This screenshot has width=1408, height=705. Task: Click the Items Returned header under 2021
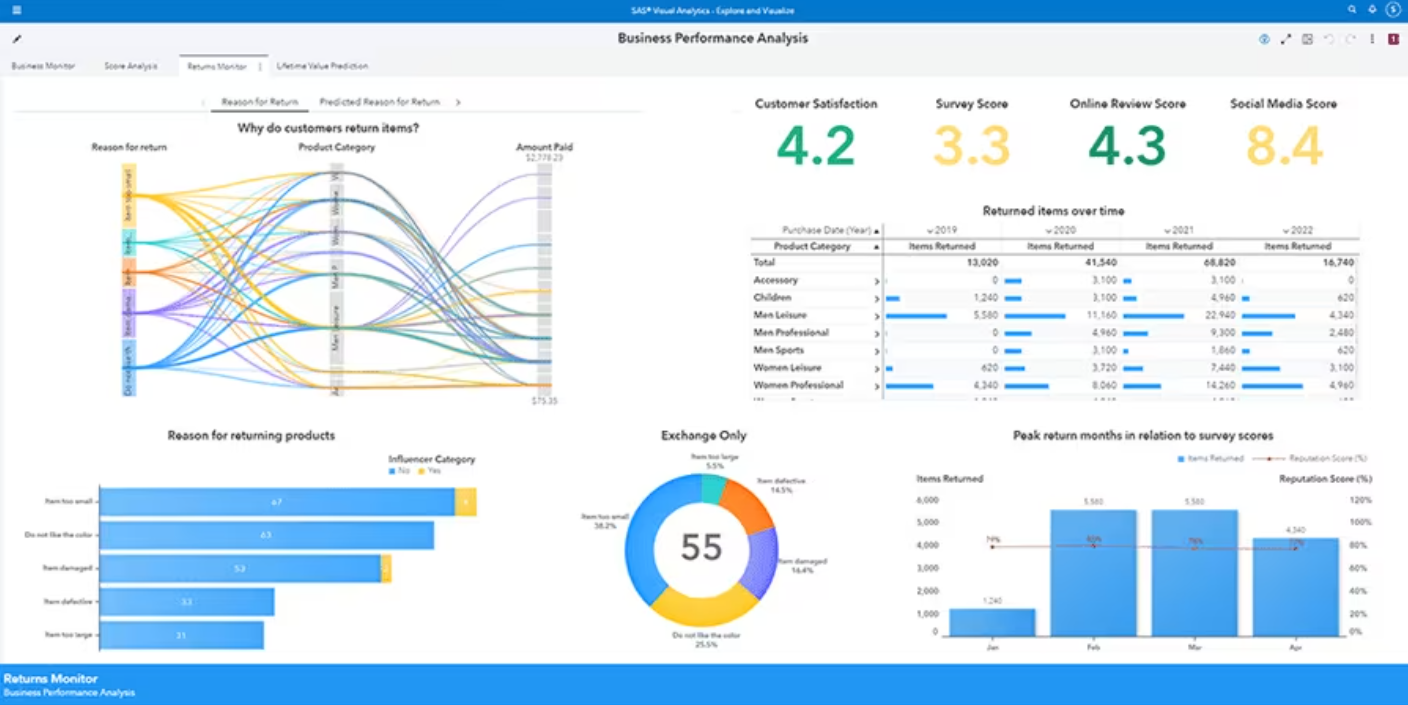click(x=1179, y=246)
